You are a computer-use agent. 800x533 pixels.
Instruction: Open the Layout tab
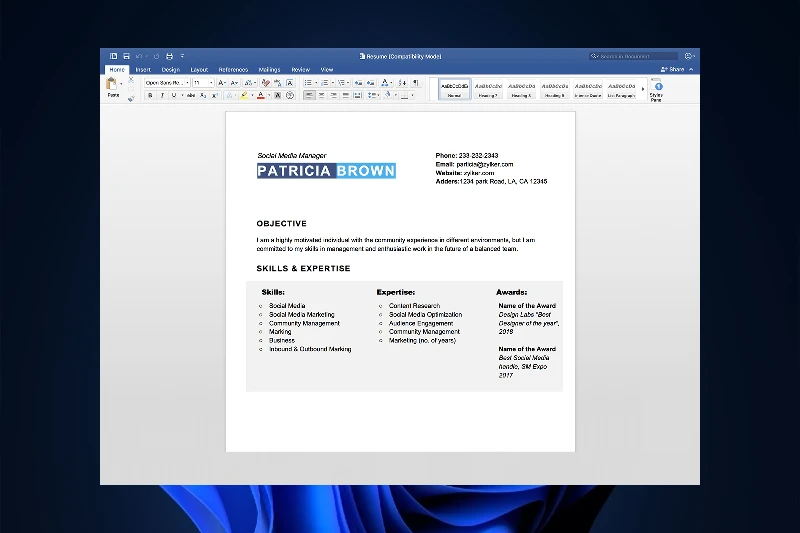199,69
